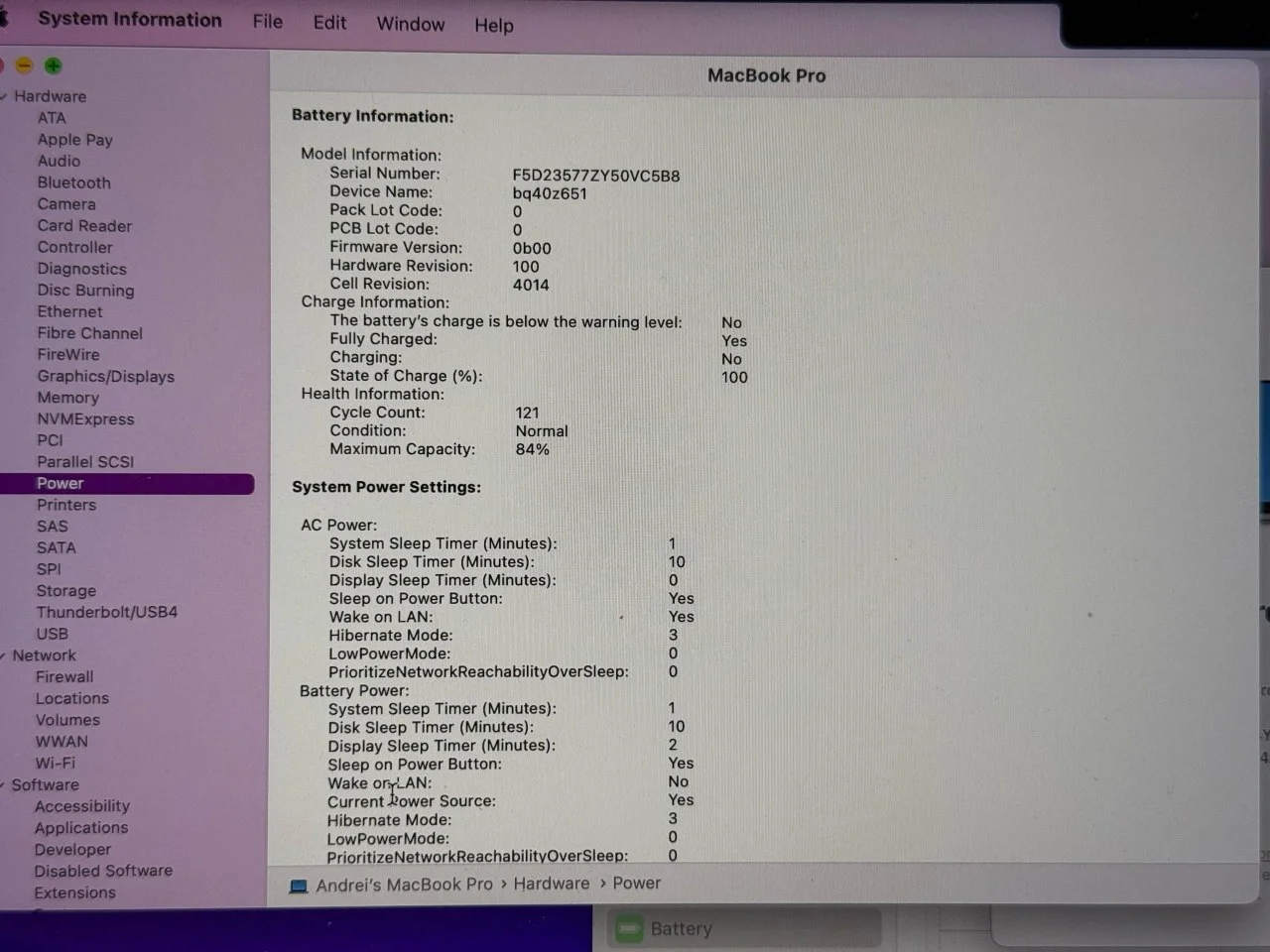Open the System Information app menu
Image resolution: width=1270 pixels, height=952 pixels.
(x=130, y=20)
